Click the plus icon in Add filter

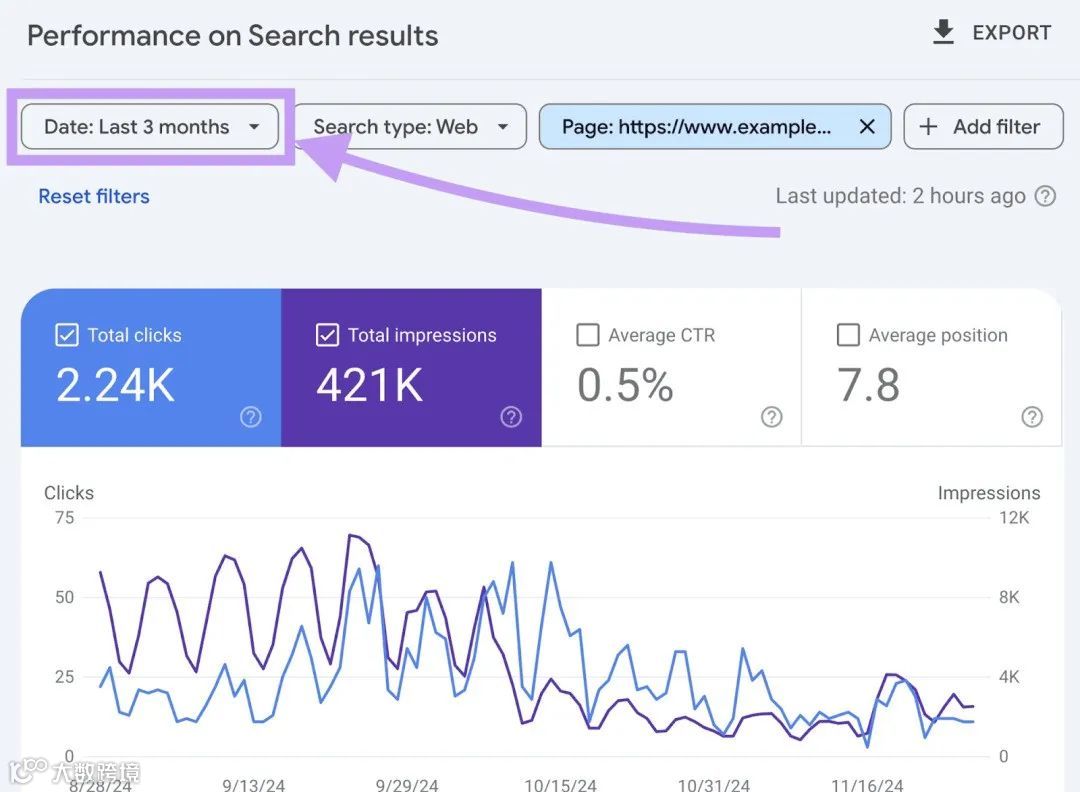928,127
